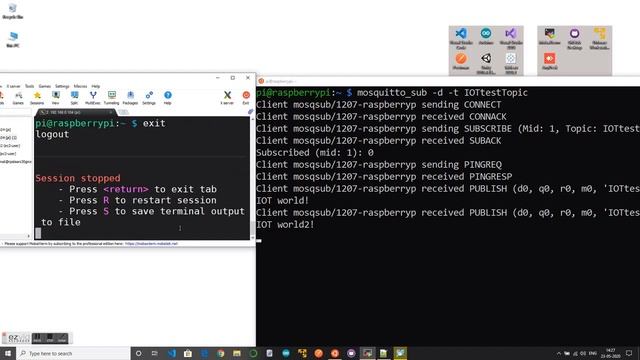Screen dimensions: 640x360
Task: Open This PC desktop icon
Action: 13,40
